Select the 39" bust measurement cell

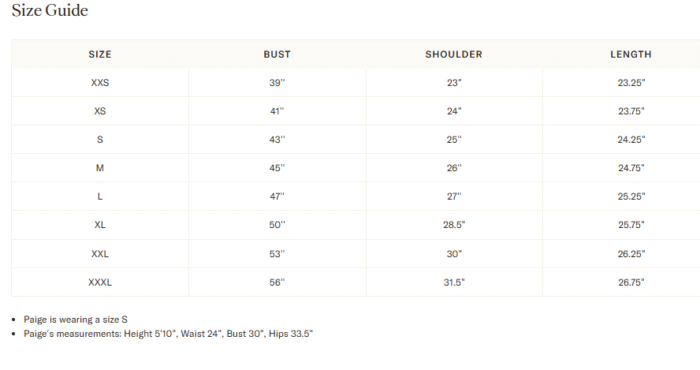coord(277,83)
